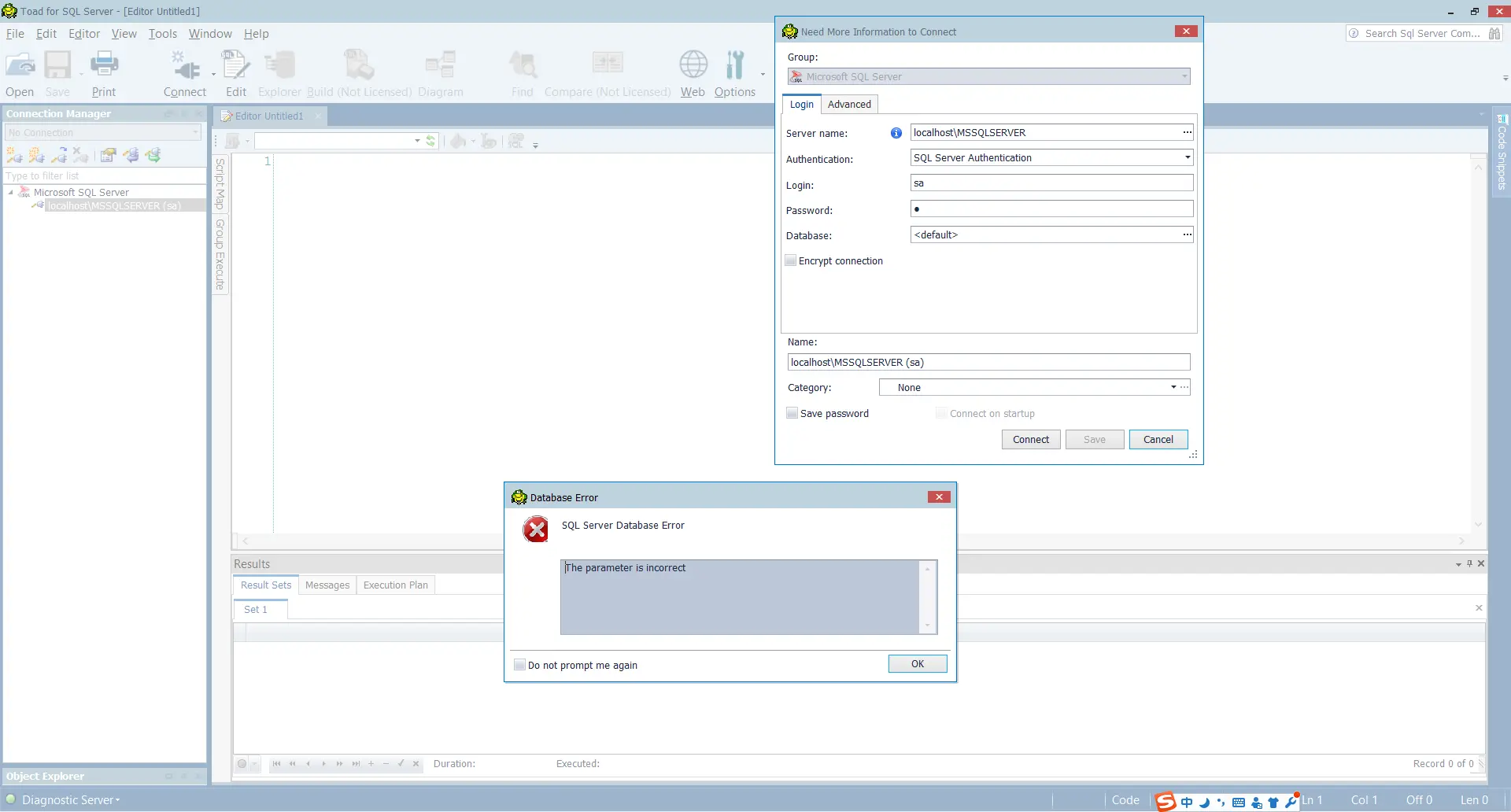1511x812 pixels.
Task: Click the Open toolbar icon
Action: pyautogui.click(x=20, y=65)
